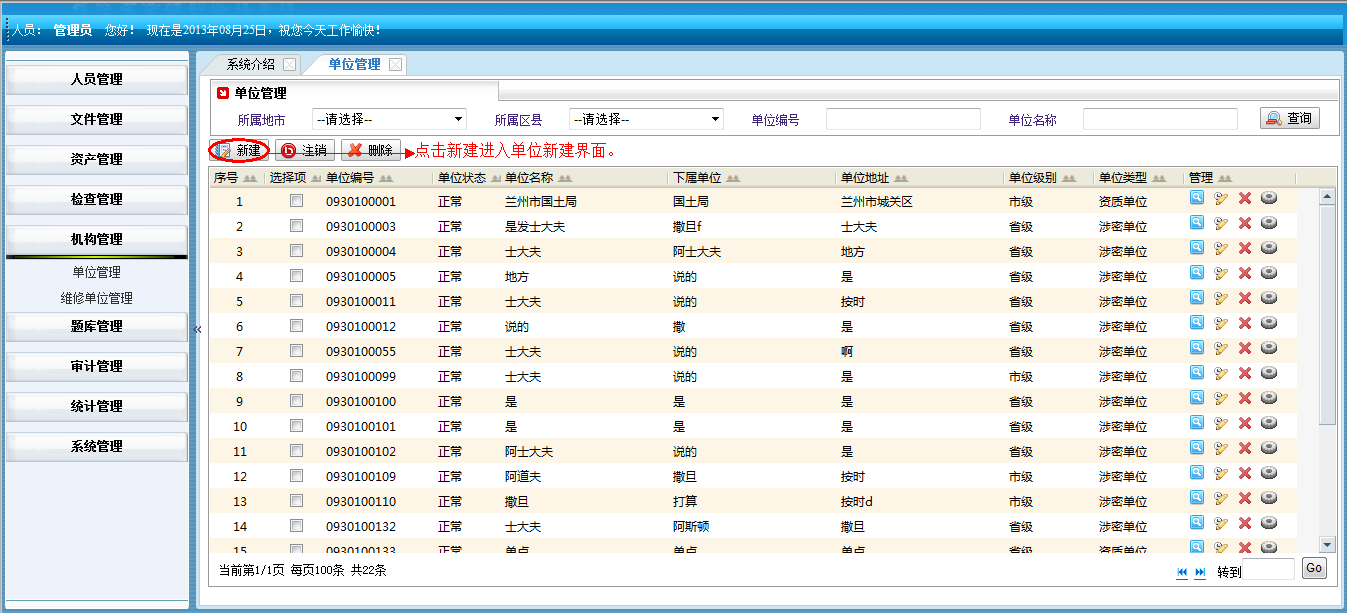1347x613 pixels.
Task: Click the red X for unit 0930100001
Action: [x=1245, y=197]
